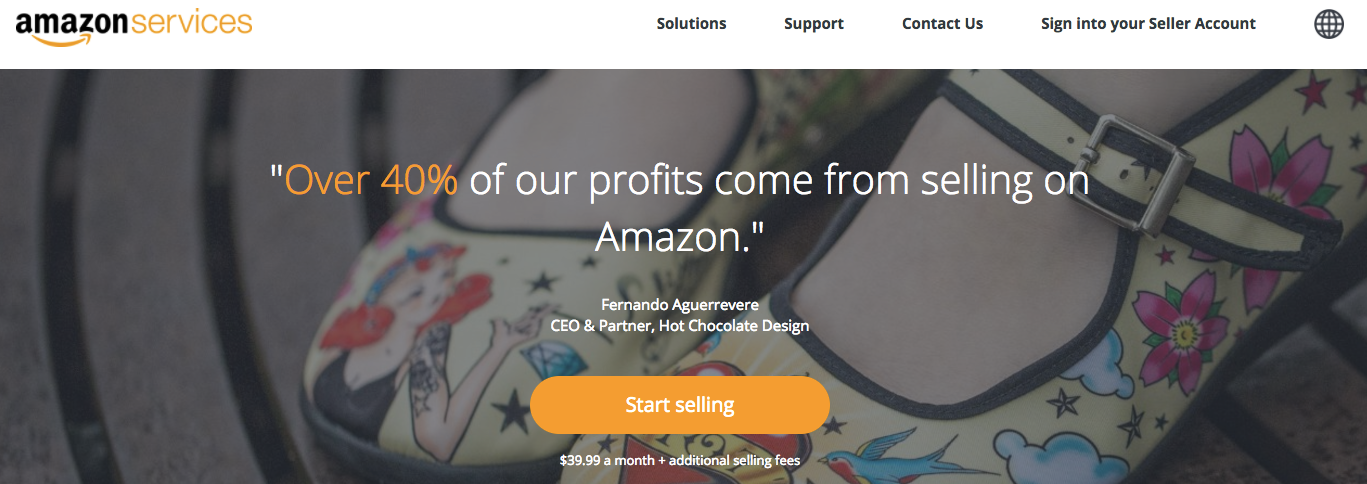1367x484 pixels.
Task: Open the Solutions menu
Action: [691, 24]
